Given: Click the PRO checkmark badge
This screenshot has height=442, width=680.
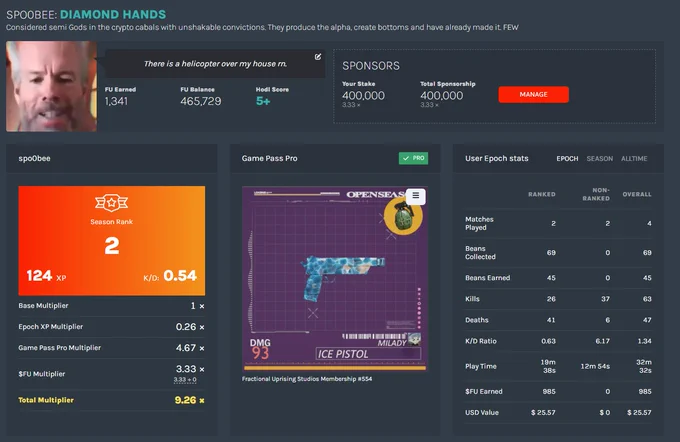Looking at the screenshot, I should (413, 158).
